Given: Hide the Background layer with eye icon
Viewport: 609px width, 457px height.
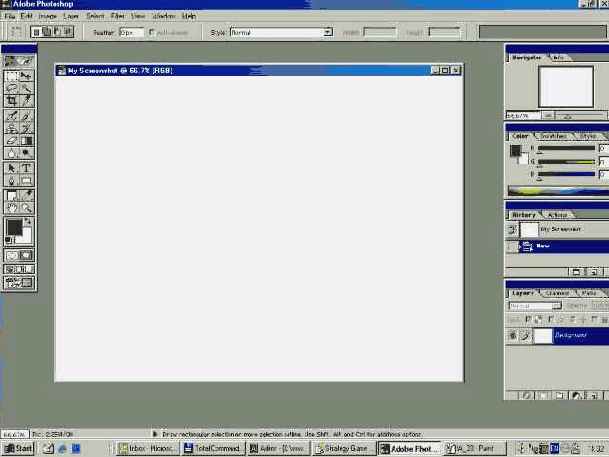Looking at the screenshot, I should pos(513,336).
